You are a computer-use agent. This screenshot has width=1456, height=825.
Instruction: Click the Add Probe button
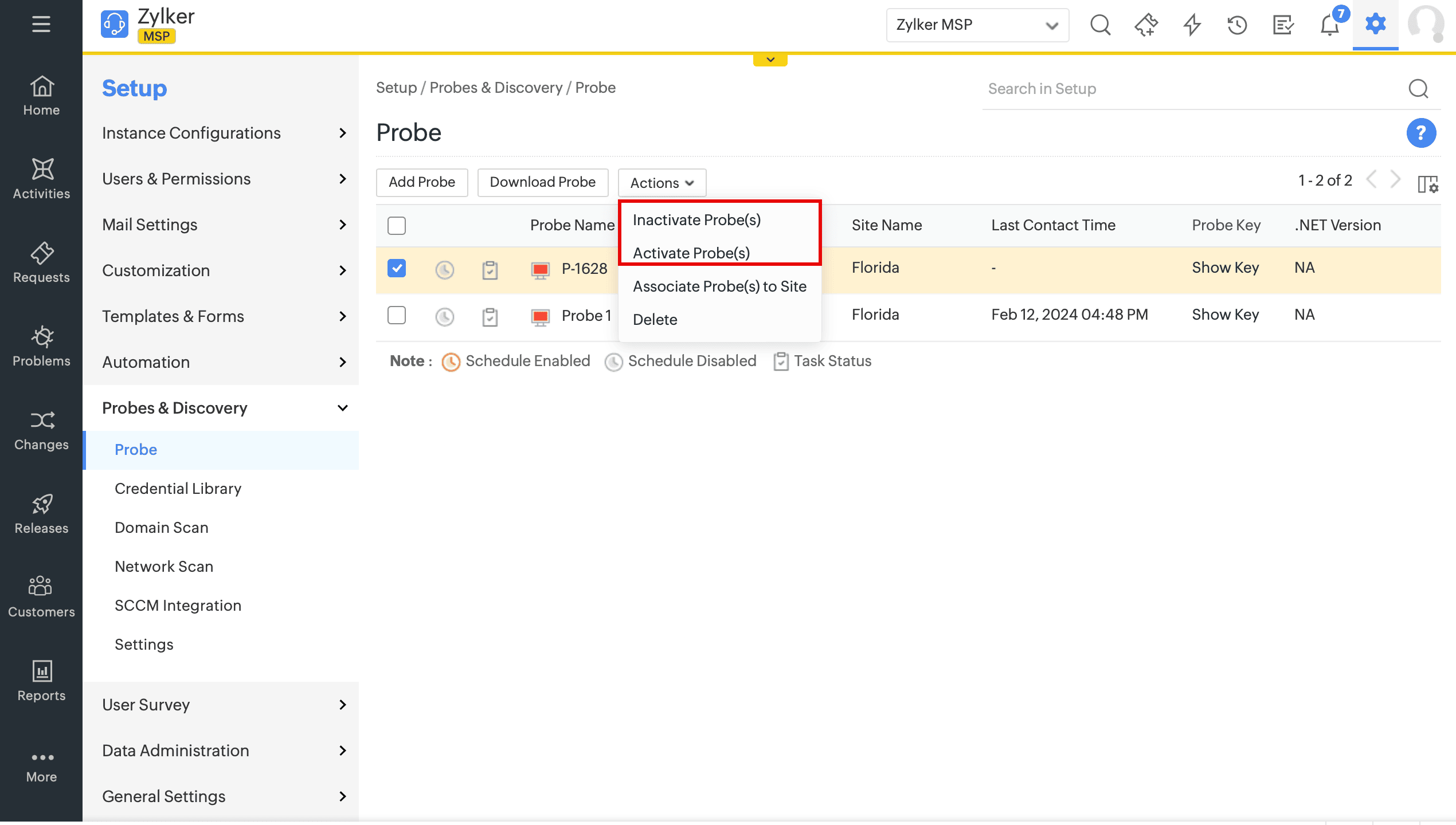pos(422,182)
